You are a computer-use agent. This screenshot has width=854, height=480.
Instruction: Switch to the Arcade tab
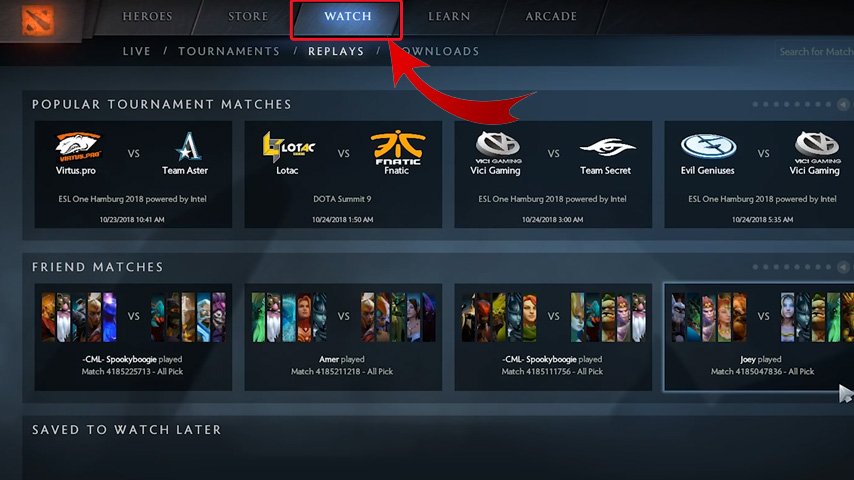551,16
